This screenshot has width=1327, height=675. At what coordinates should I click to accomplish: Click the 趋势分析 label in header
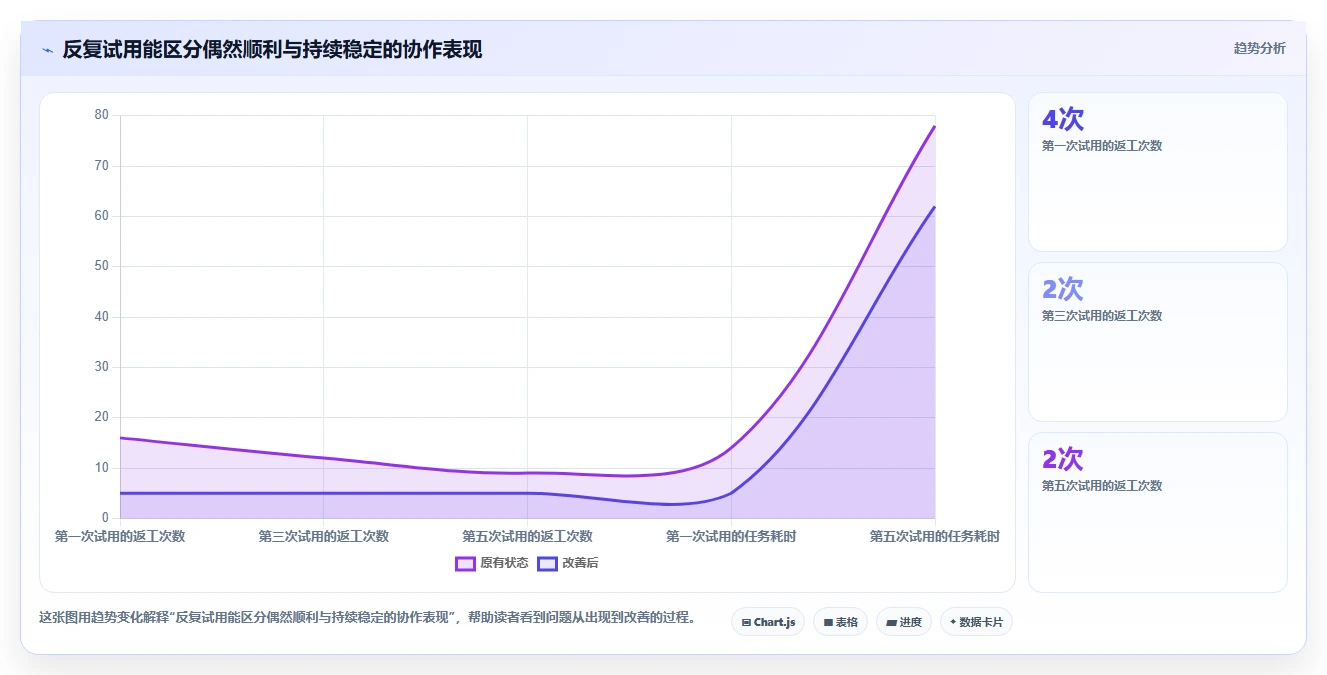point(1260,48)
